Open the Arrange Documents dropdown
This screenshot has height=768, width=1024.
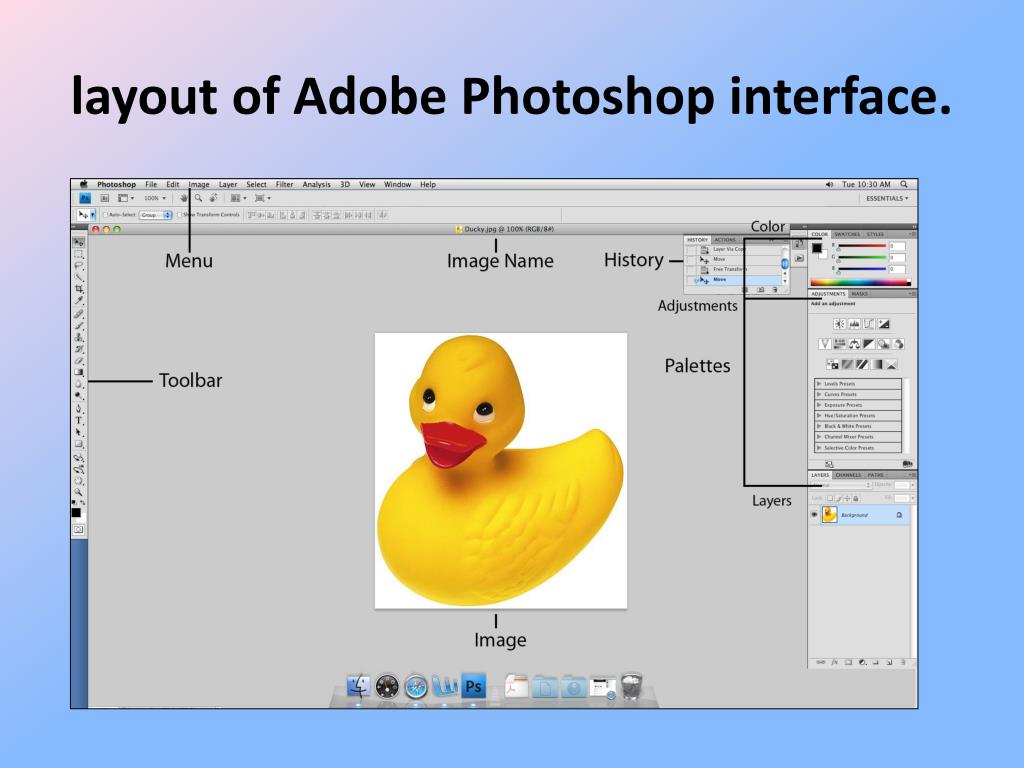[x=238, y=198]
